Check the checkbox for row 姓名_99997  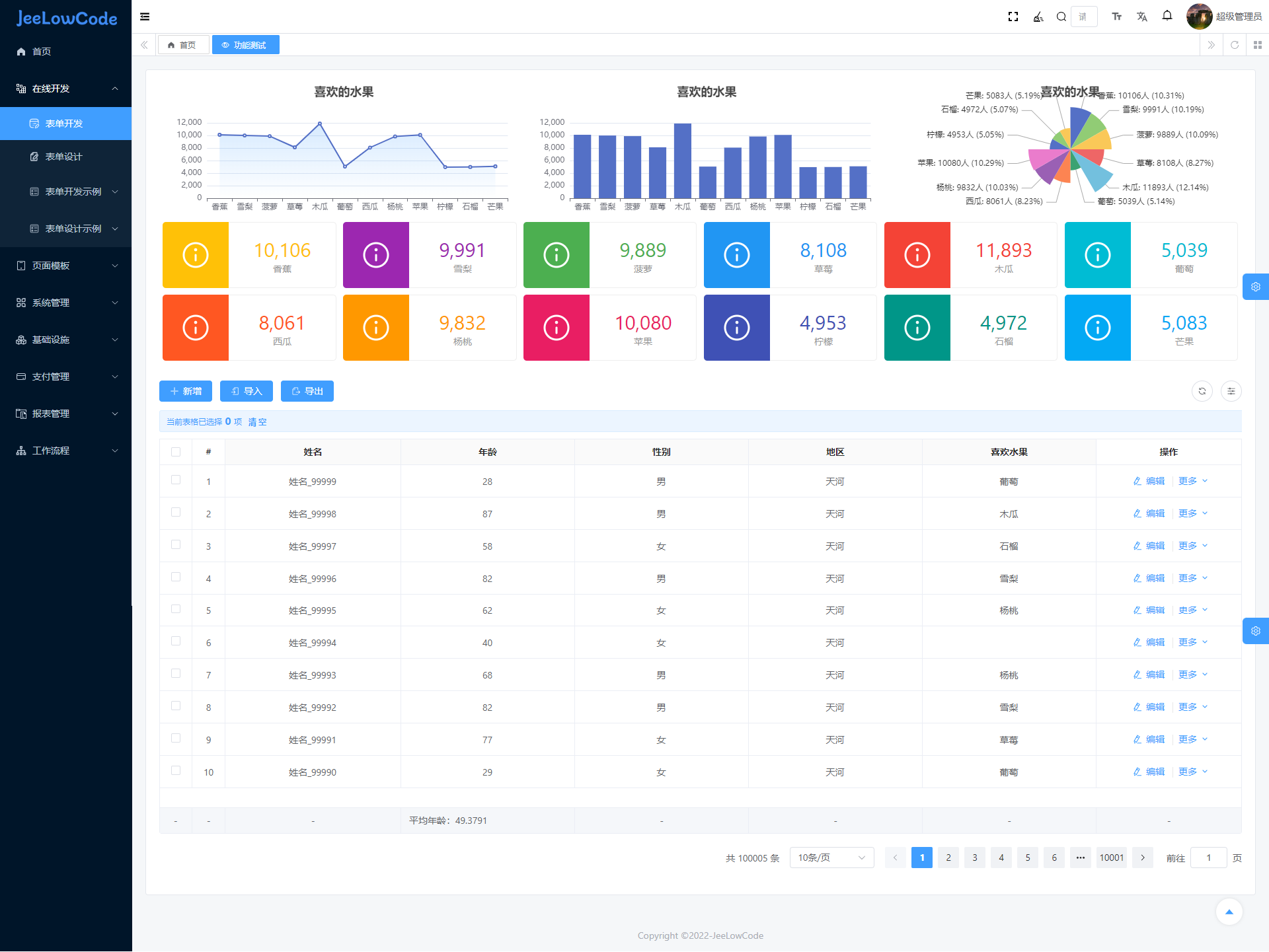176,545
